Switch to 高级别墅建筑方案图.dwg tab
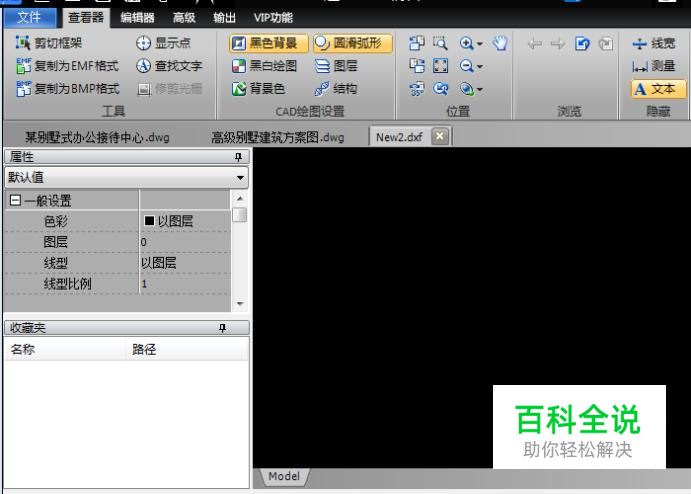The image size is (691, 494). pyautogui.click(x=277, y=137)
